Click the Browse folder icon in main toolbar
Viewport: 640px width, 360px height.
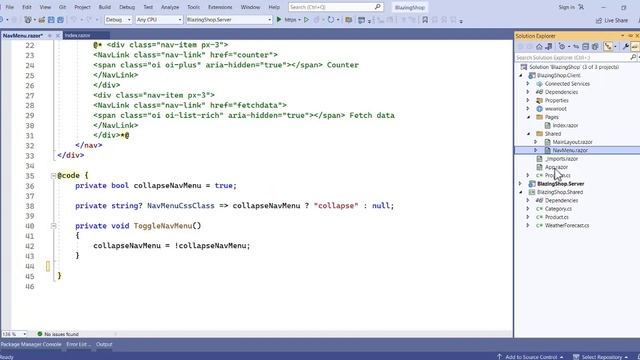click(x=348, y=20)
